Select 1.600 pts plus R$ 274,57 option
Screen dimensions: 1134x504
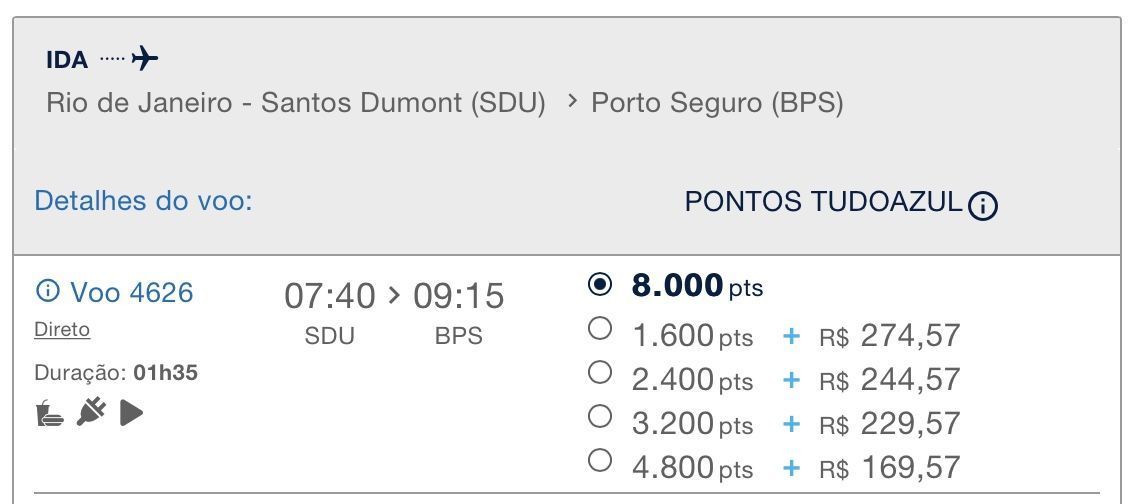click(600, 329)
